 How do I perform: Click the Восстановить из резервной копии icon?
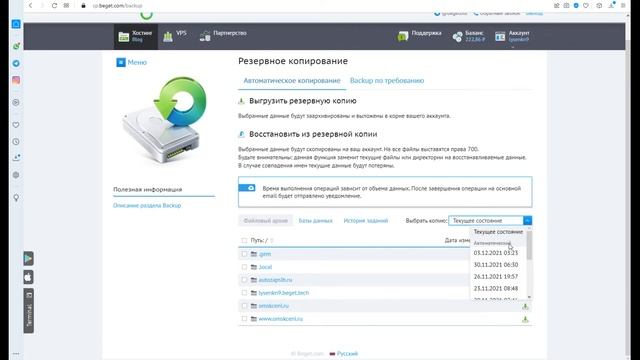[241, 134]
